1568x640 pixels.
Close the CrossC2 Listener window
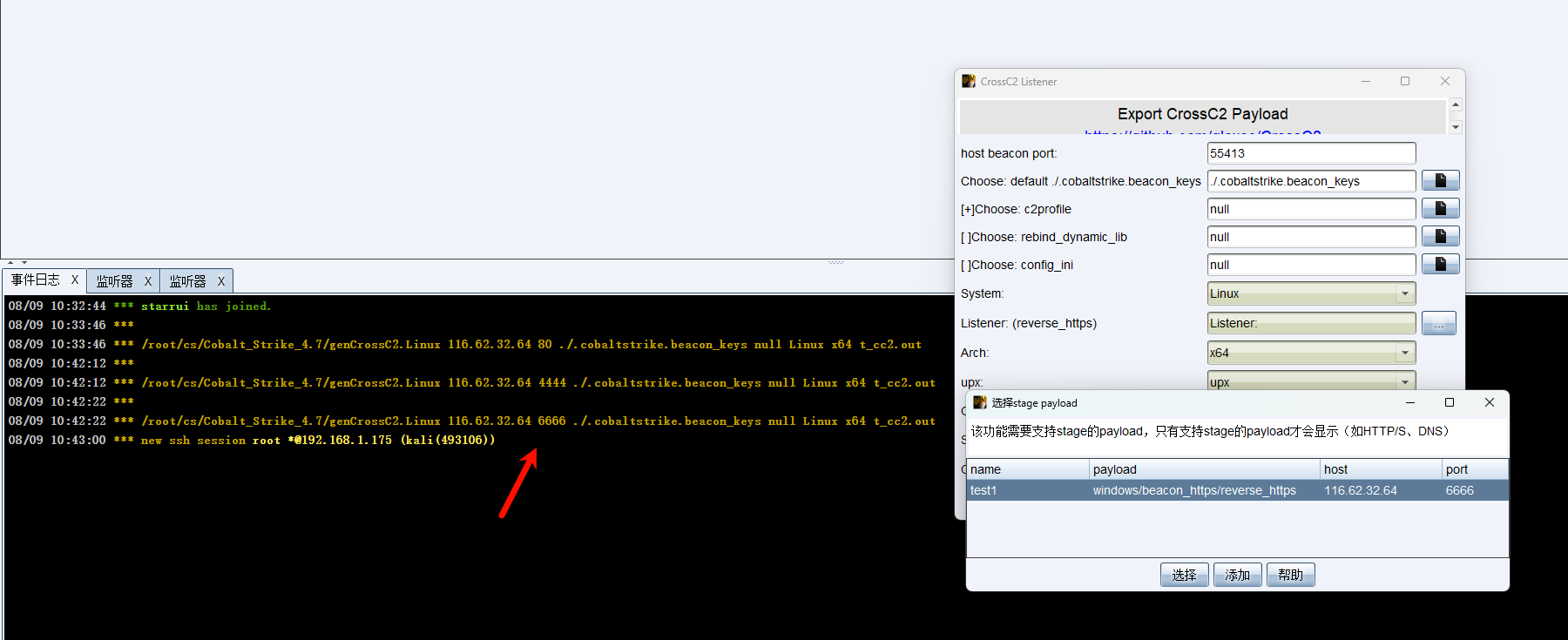(1445, 81)
